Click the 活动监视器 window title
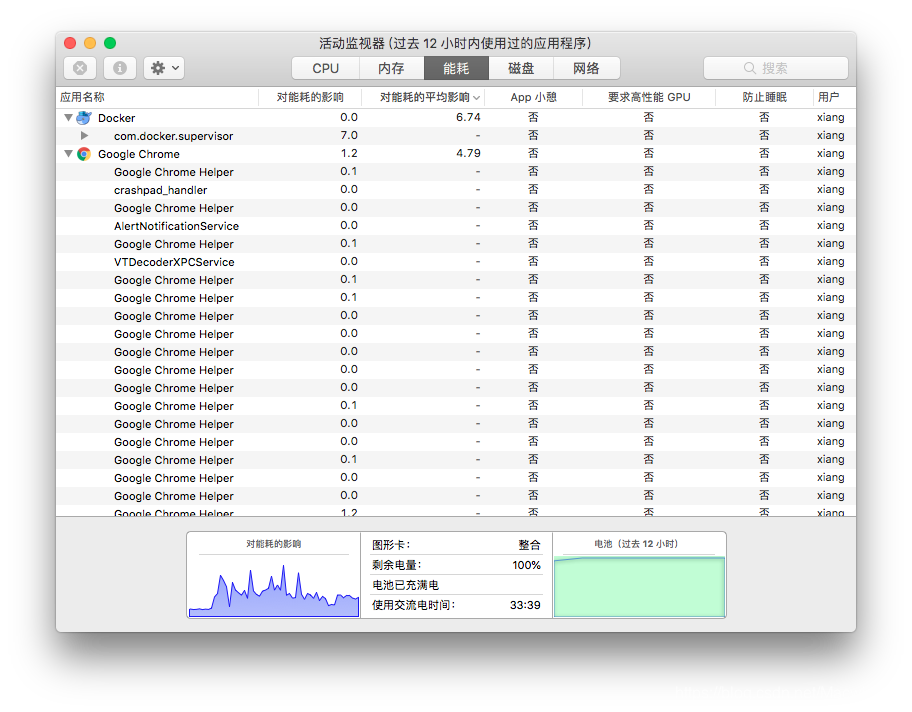 coord(455,44)
